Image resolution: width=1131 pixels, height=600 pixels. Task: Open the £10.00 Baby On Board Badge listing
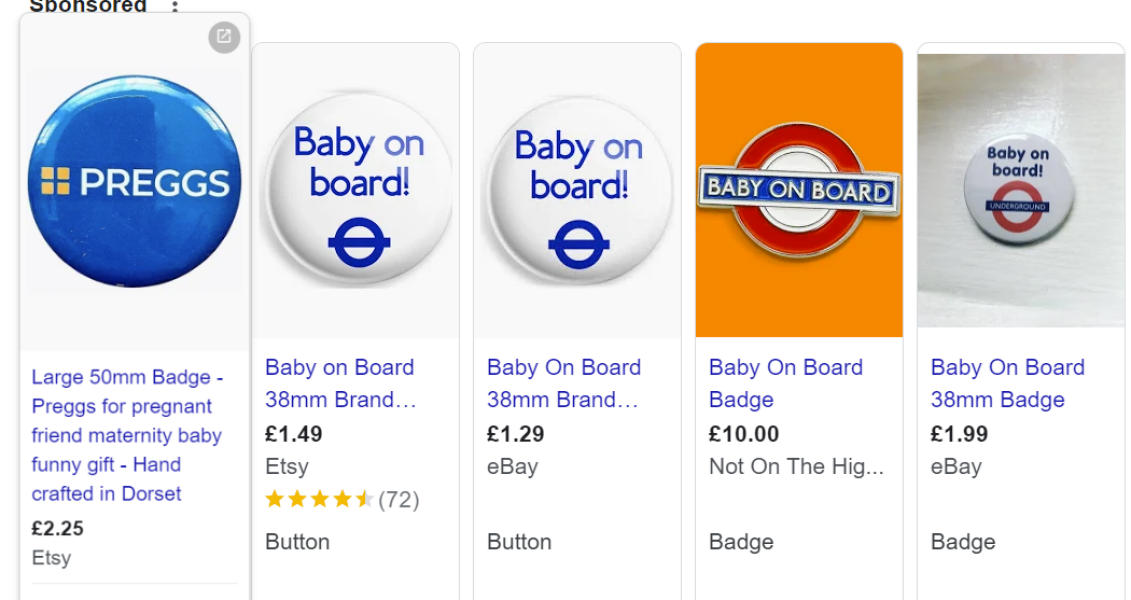(785, 383)
